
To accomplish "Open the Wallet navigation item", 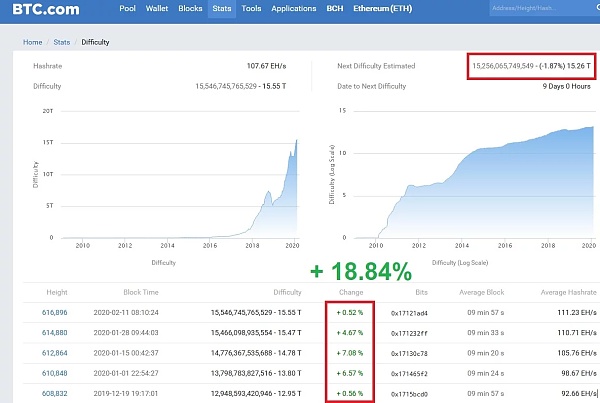I will (x=156, y=8).
